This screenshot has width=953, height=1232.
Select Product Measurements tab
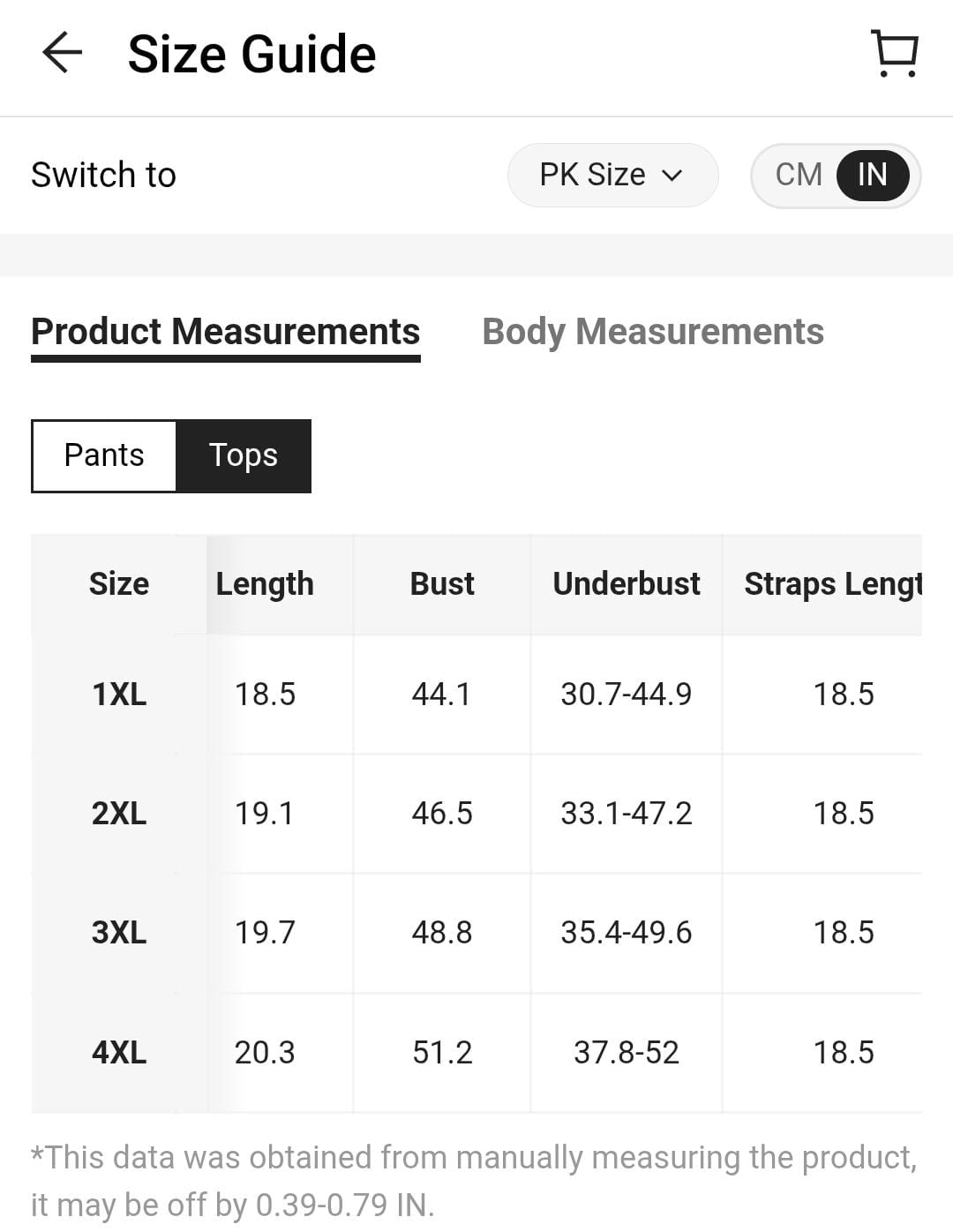click(226, 332)
